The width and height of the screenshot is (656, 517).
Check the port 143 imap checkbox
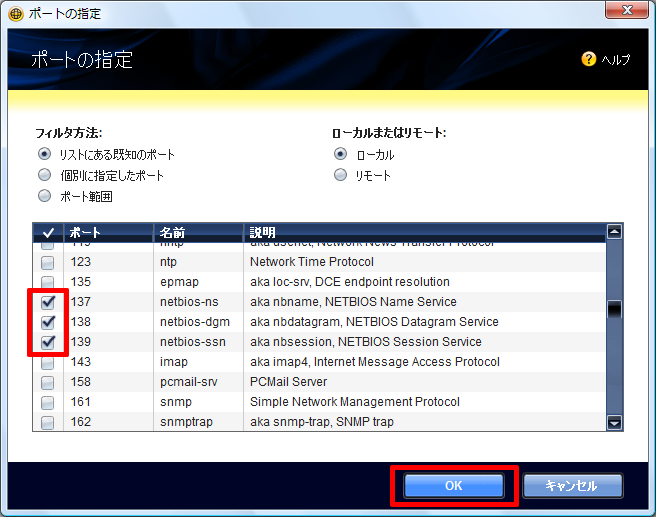point(47,362)
